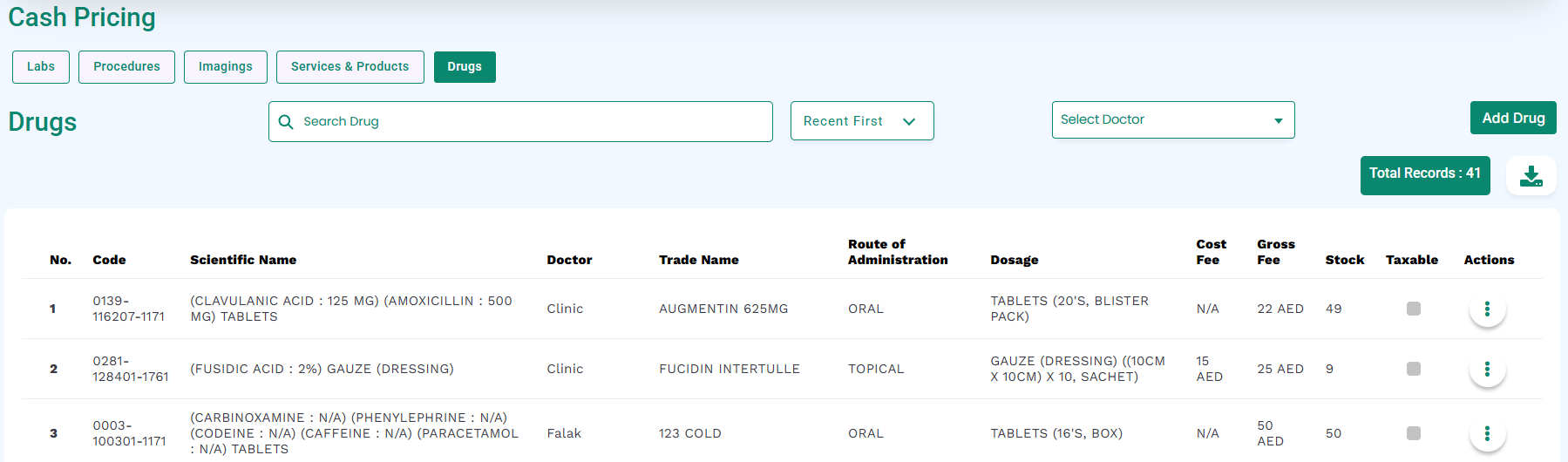Toggle taxable checkbox for Augmentin 625MG

tap(1414, 309)
